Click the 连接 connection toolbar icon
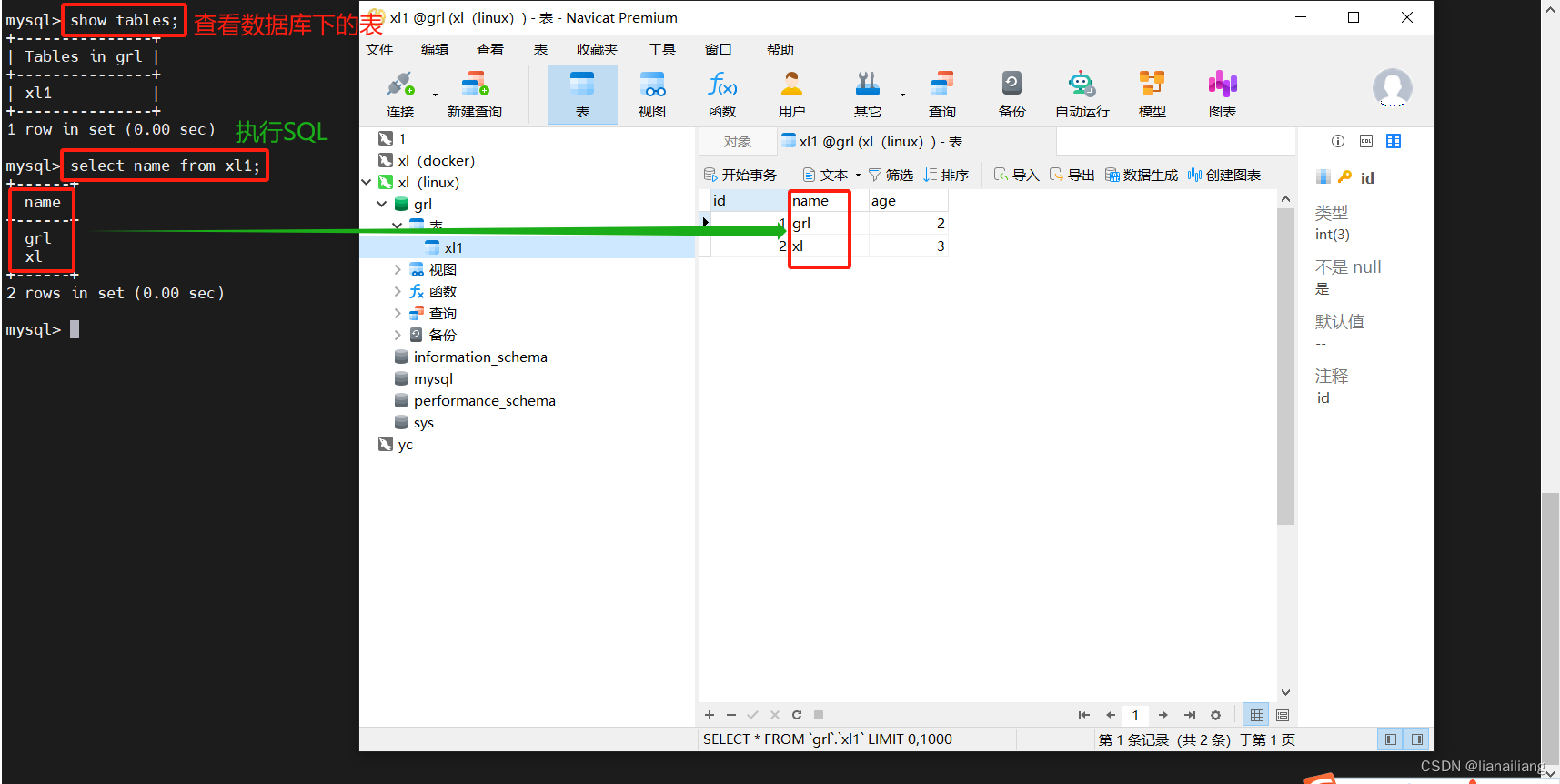The image size is (1560, 784). tap(400, 95)
